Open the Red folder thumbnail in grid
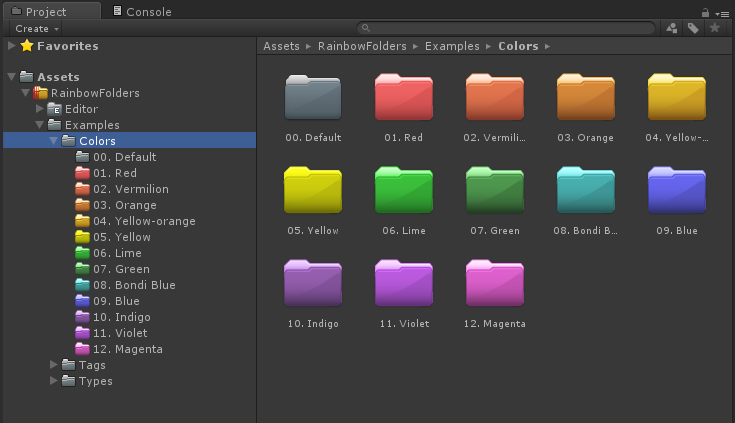Screen dimensions: 735x423 (403, 98)
